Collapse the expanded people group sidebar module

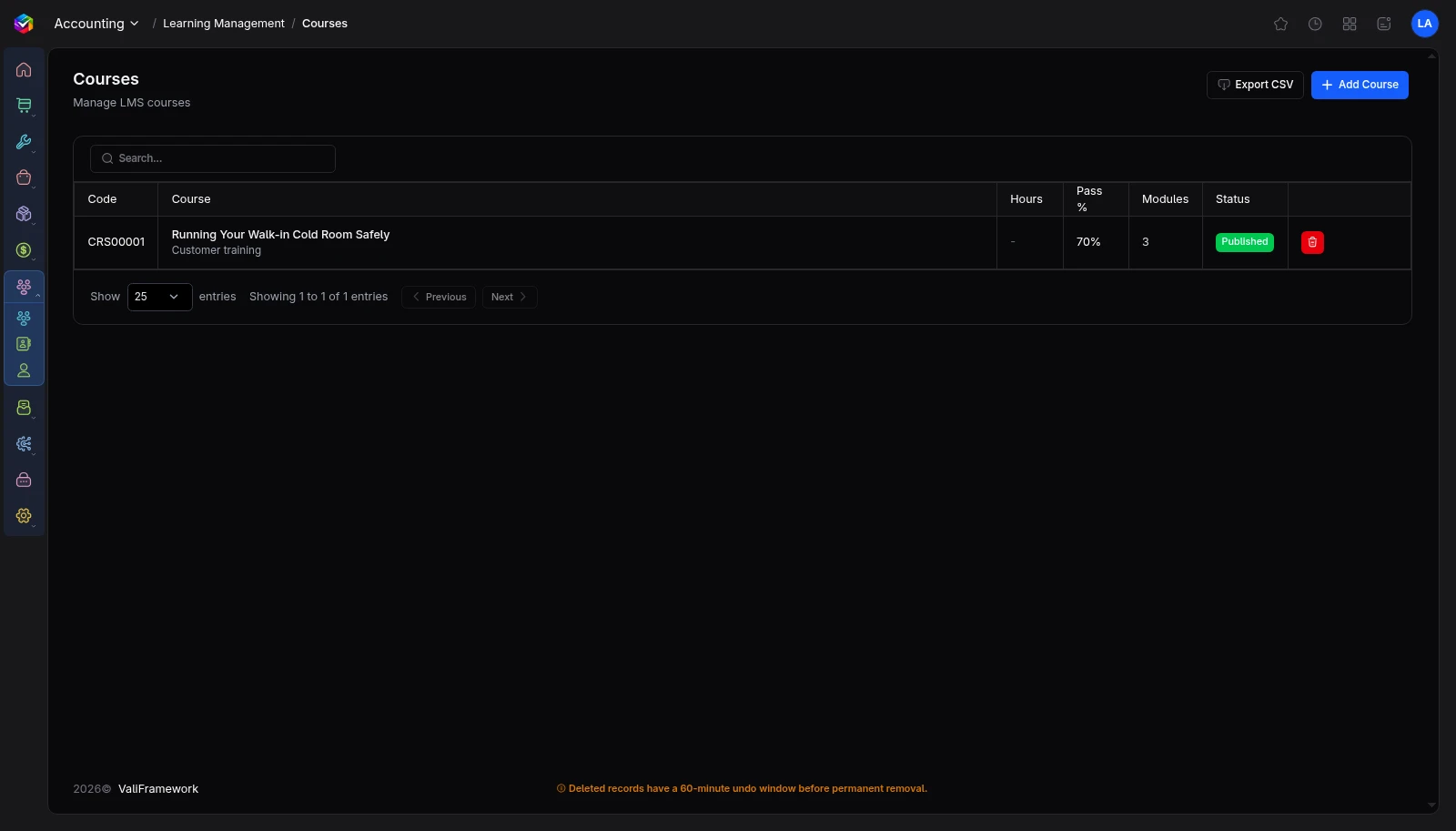24,287
